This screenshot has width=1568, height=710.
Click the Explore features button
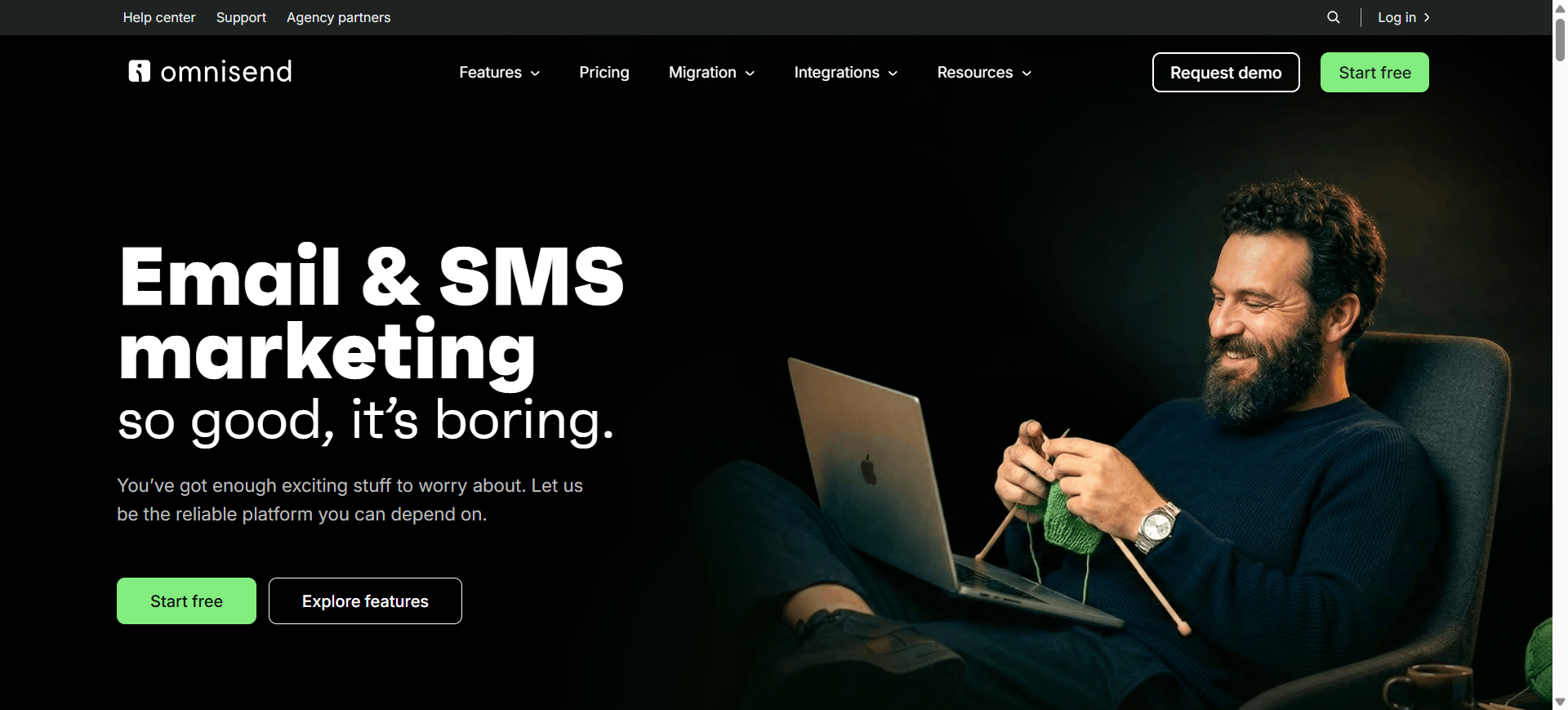coord(365,601)
